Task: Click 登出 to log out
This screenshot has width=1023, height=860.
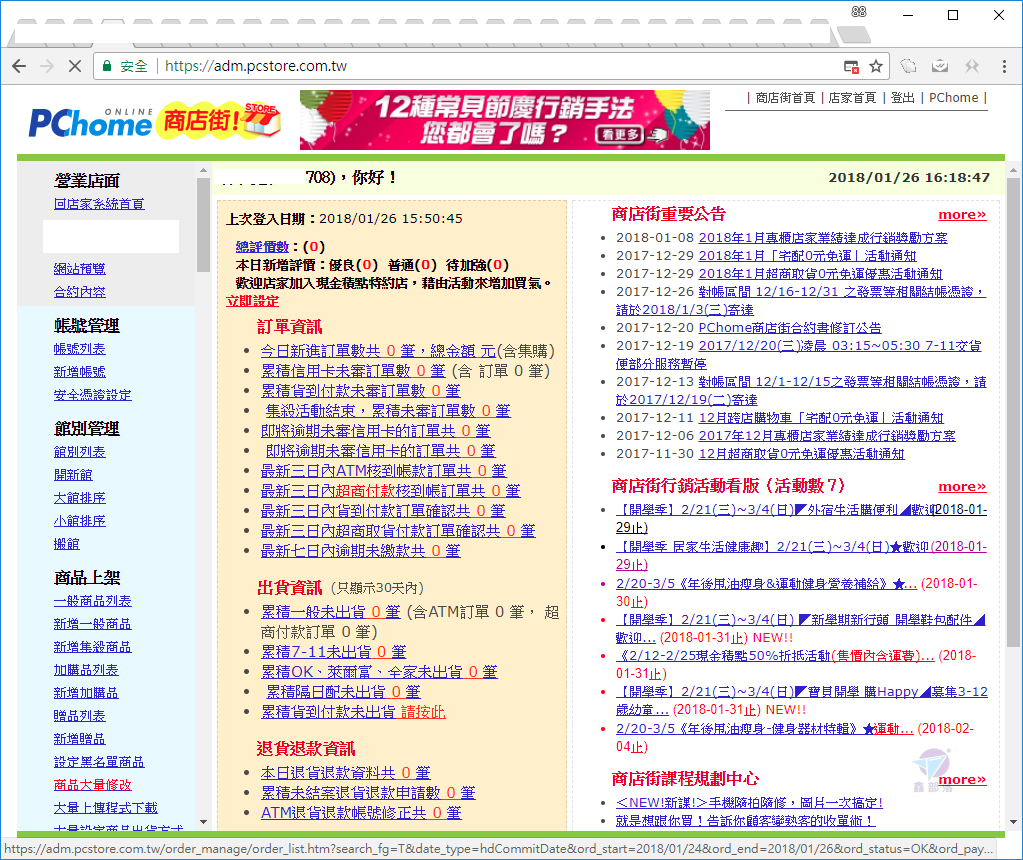Action: [902, 98]
